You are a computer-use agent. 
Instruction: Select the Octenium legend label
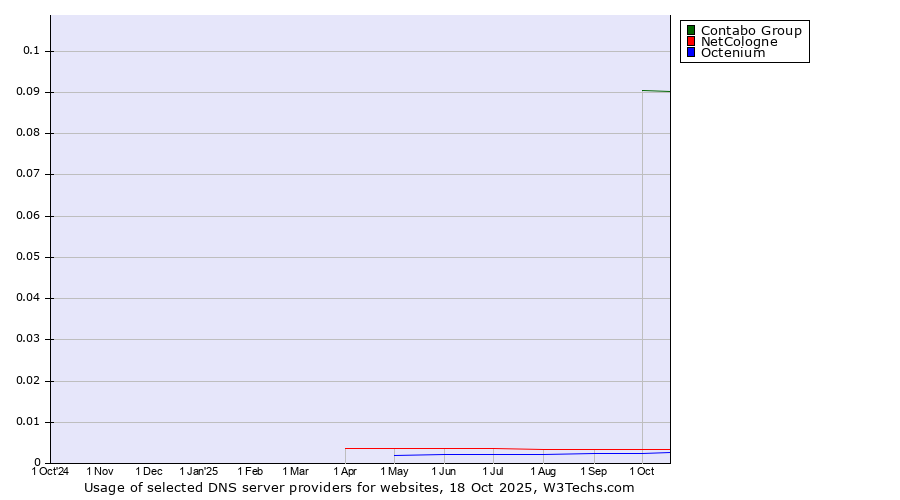pos(732,52)
